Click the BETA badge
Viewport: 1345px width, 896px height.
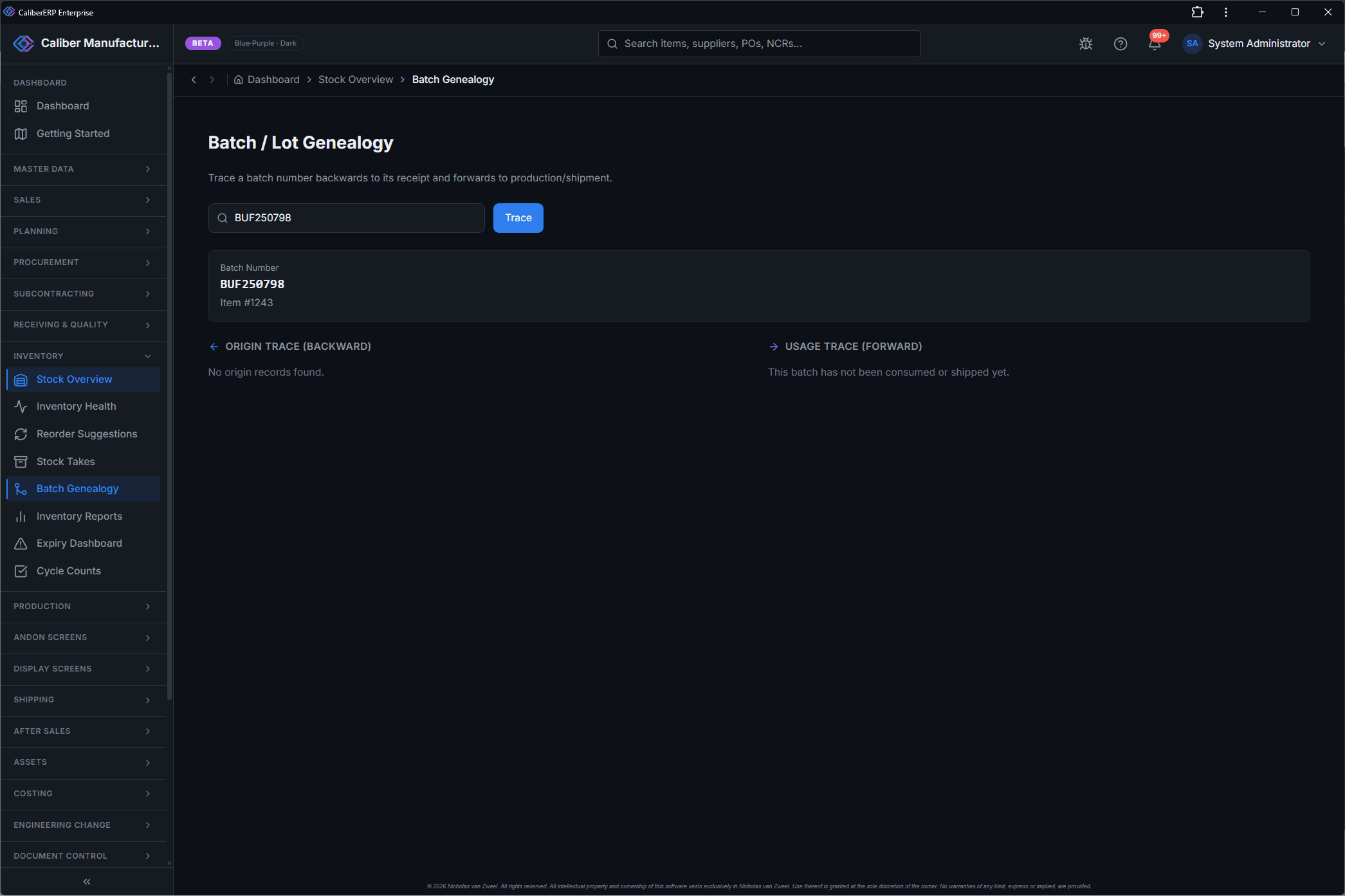pos(203,43)
